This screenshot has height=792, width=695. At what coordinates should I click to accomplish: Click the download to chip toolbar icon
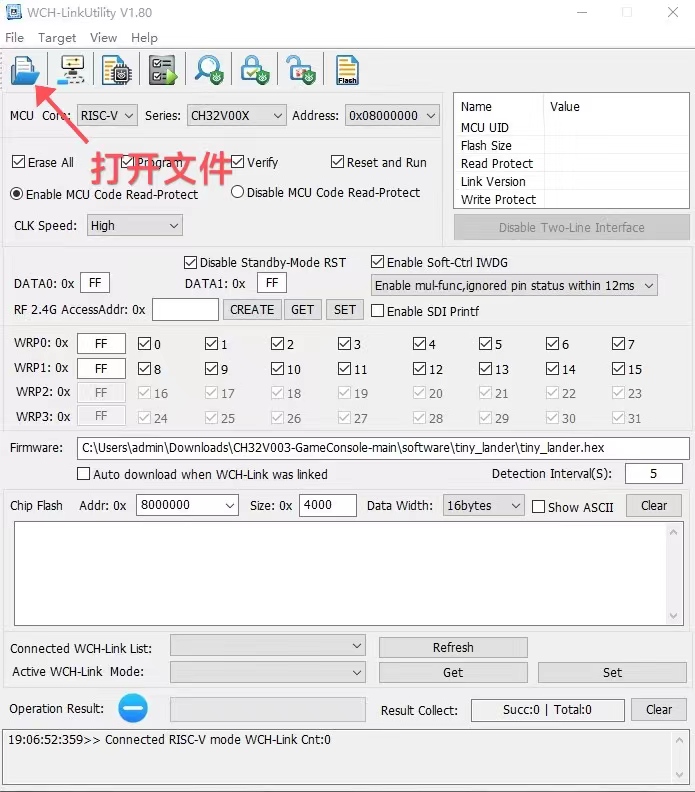[x=117, y=69]
